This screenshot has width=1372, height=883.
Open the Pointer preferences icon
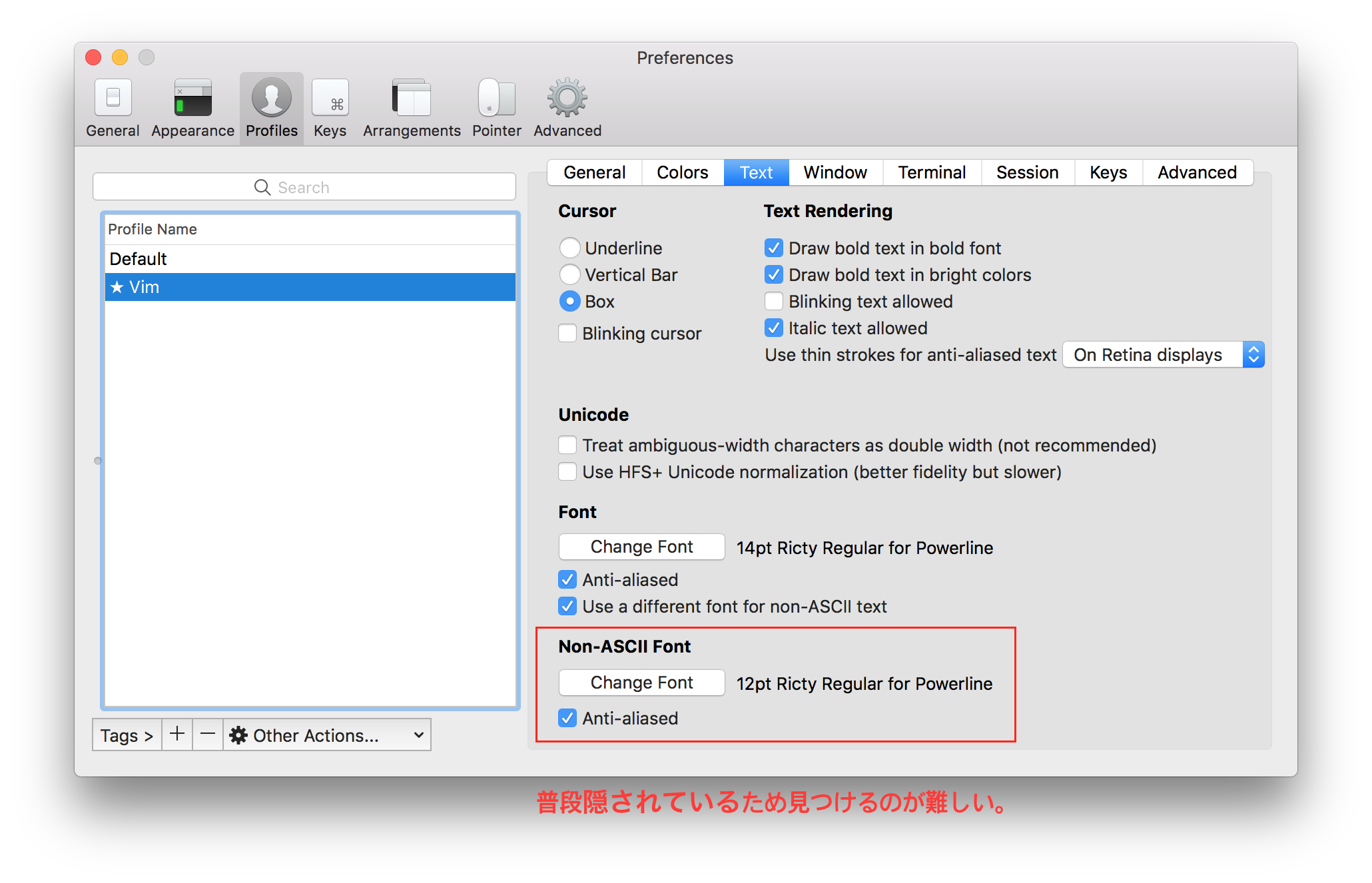click(496, 107)
